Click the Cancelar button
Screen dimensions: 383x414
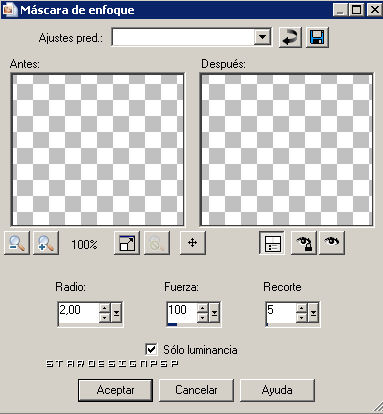pos(196,390)
